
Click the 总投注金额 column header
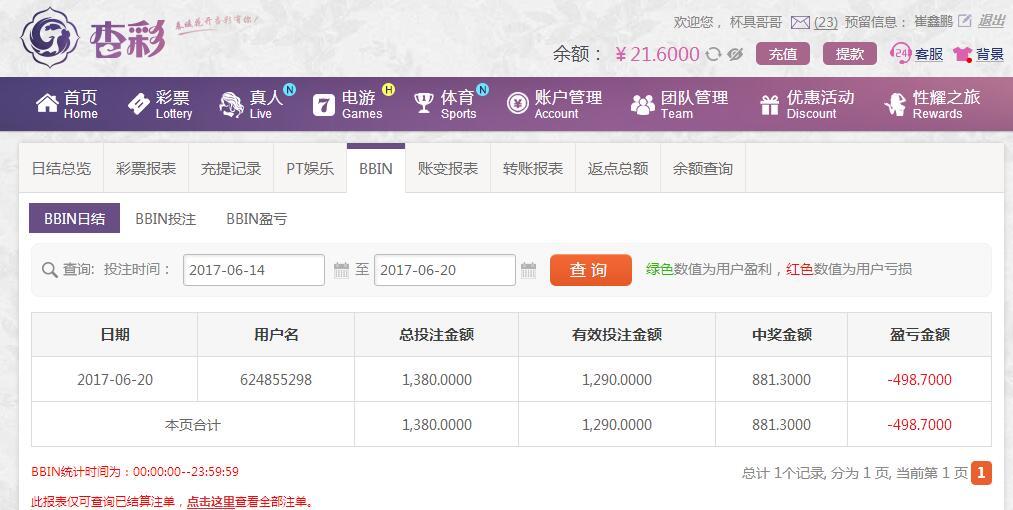[437, 334]
